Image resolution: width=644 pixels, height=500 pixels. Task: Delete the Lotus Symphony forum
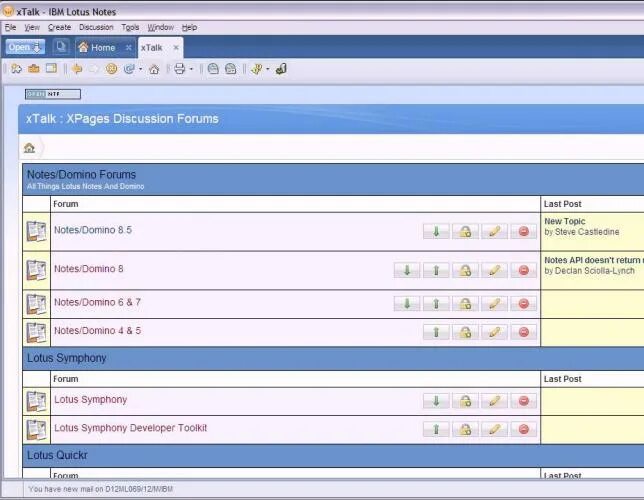pyautogui.click(x=524, y=401)
